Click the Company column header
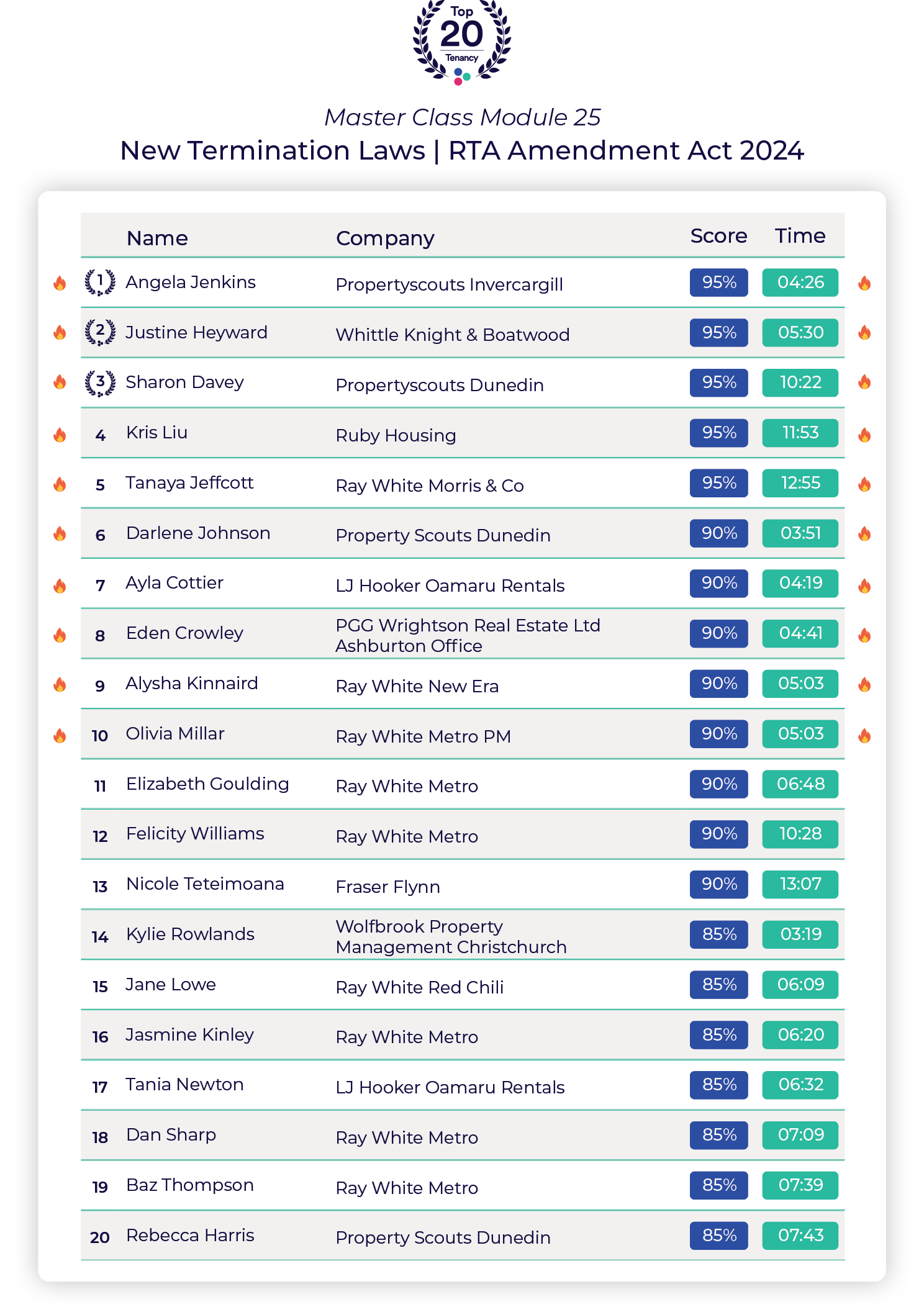The height and width of the screenshot is (1307, 924). coord(385,238)
